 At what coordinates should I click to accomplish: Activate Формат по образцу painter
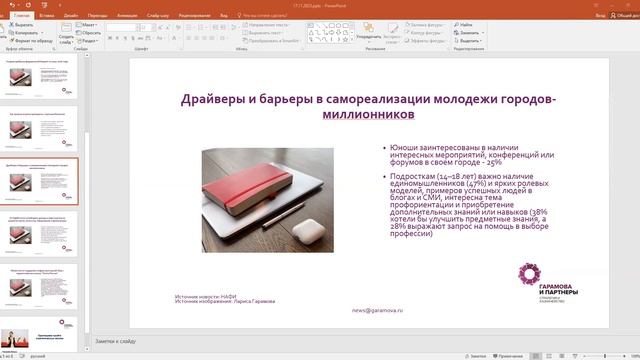[31, 41]
